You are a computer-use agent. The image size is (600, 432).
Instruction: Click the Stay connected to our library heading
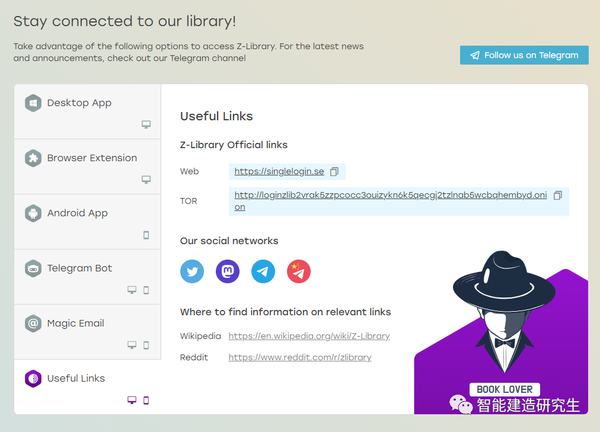click(x=125, y=21)
